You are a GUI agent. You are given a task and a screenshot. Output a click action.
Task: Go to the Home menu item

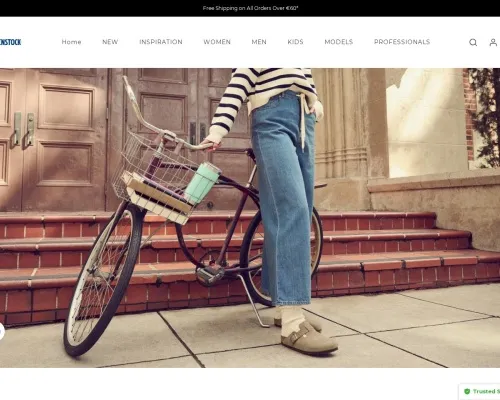(71, 42)
